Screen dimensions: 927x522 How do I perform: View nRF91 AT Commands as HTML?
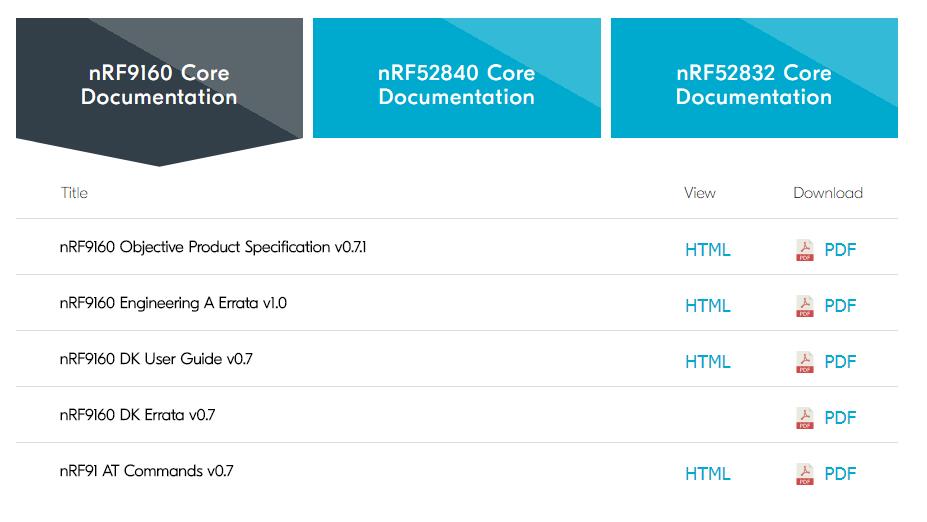click(707, 474)
